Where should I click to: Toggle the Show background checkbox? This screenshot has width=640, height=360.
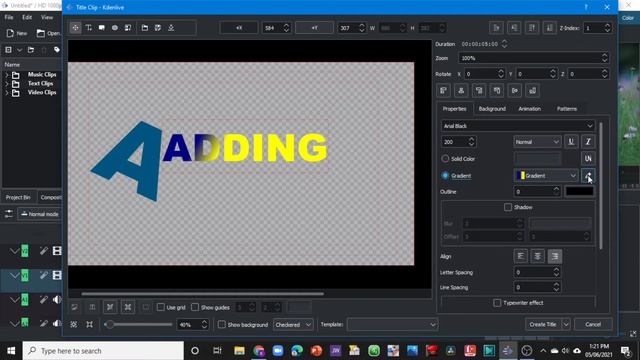222,324
